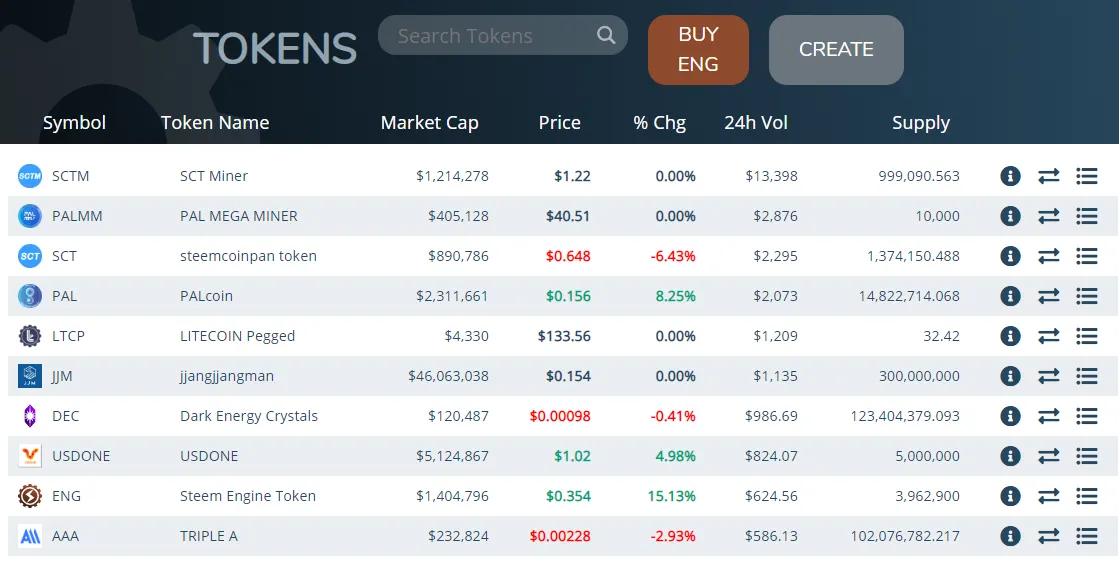The width and height of the screenshot is (1119, 562).
Task: Sort by Market Cap column header
Action: pos(429,123)
